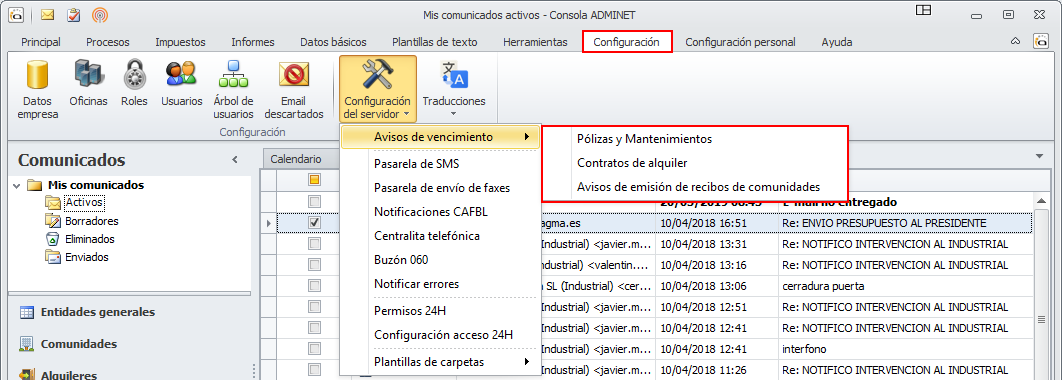Viewport: 1062px width, 380px height.
Task: Switch to the Principal ribbon tab
Action: [x=41, y=42]
